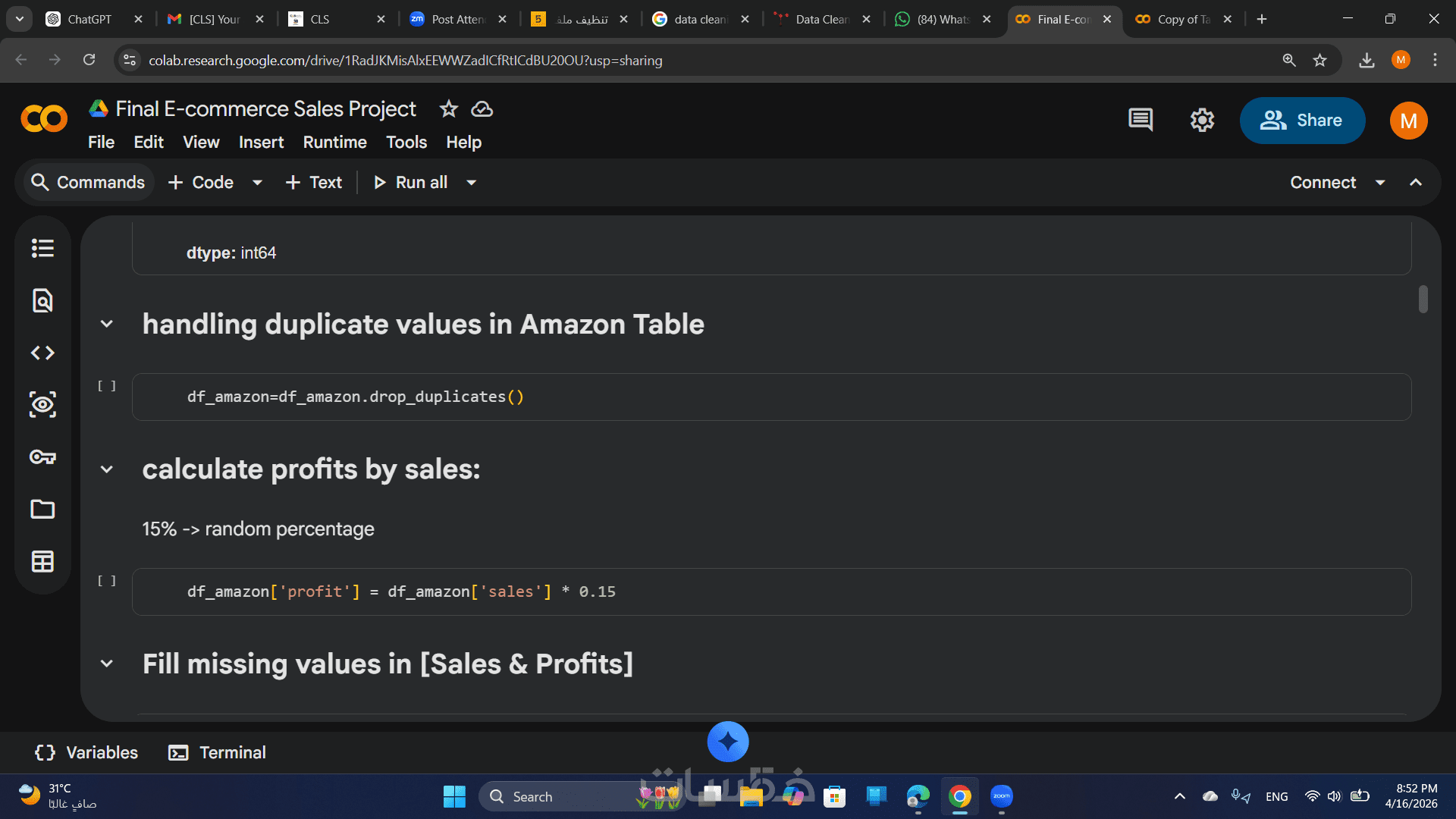Open the table of contents sidebar icon

pos(42,248)
